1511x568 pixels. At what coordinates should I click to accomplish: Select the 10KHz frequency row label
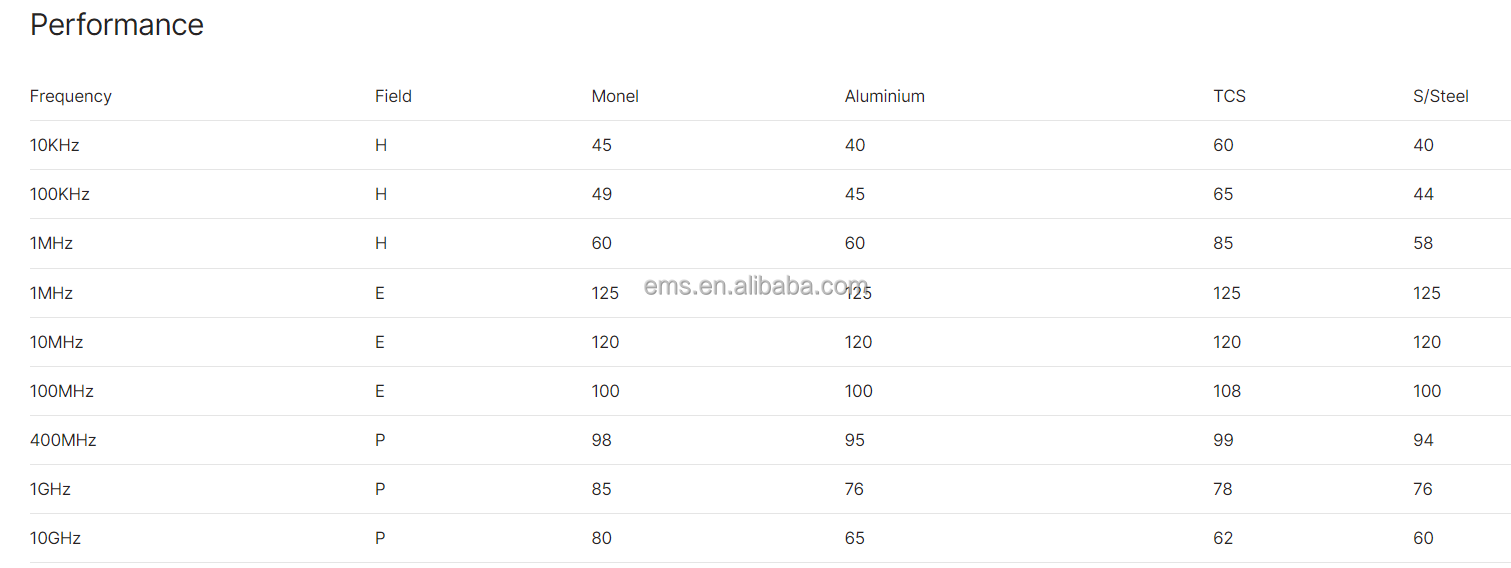(x=55, y=145)
